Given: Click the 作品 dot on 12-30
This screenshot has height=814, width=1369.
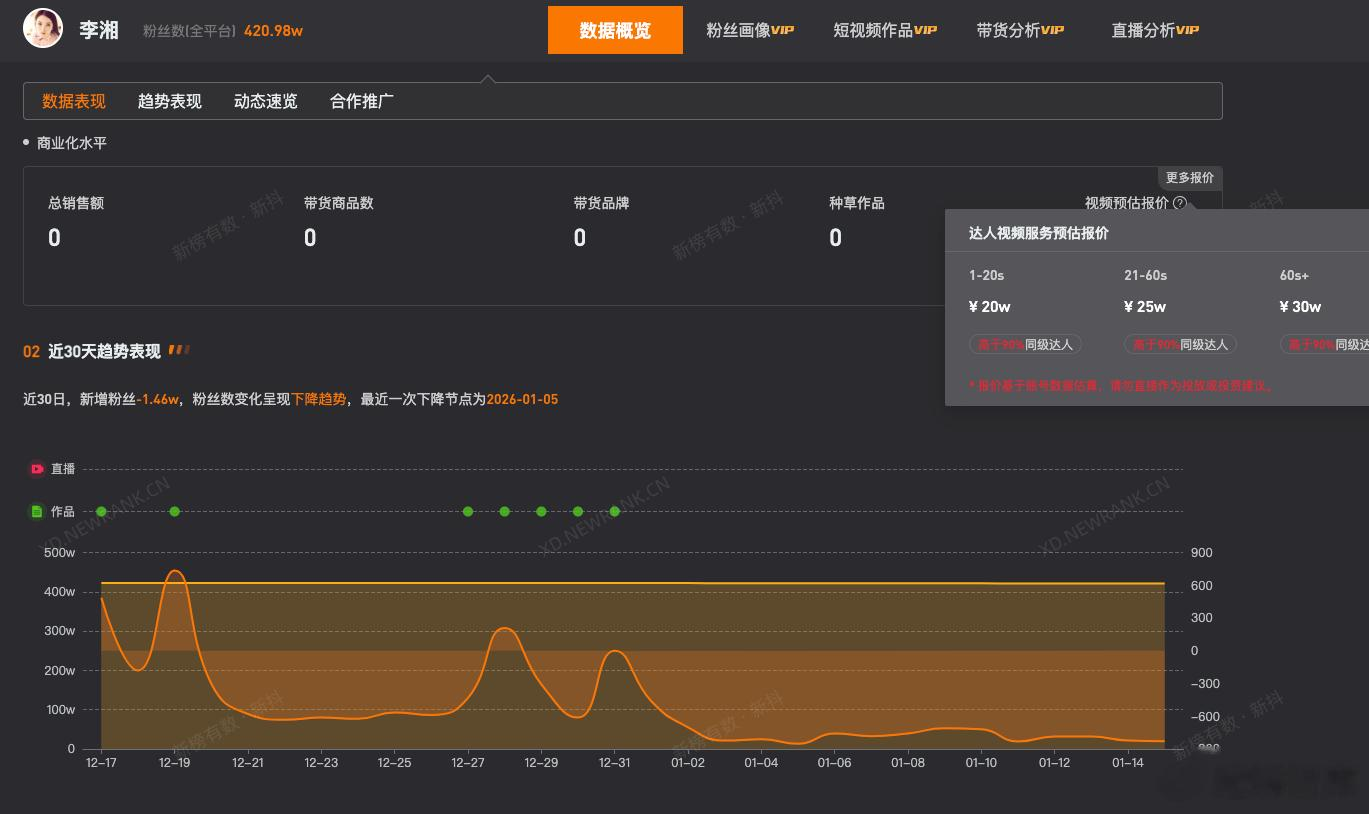Looking at the screenshot, I should (578, 512).
